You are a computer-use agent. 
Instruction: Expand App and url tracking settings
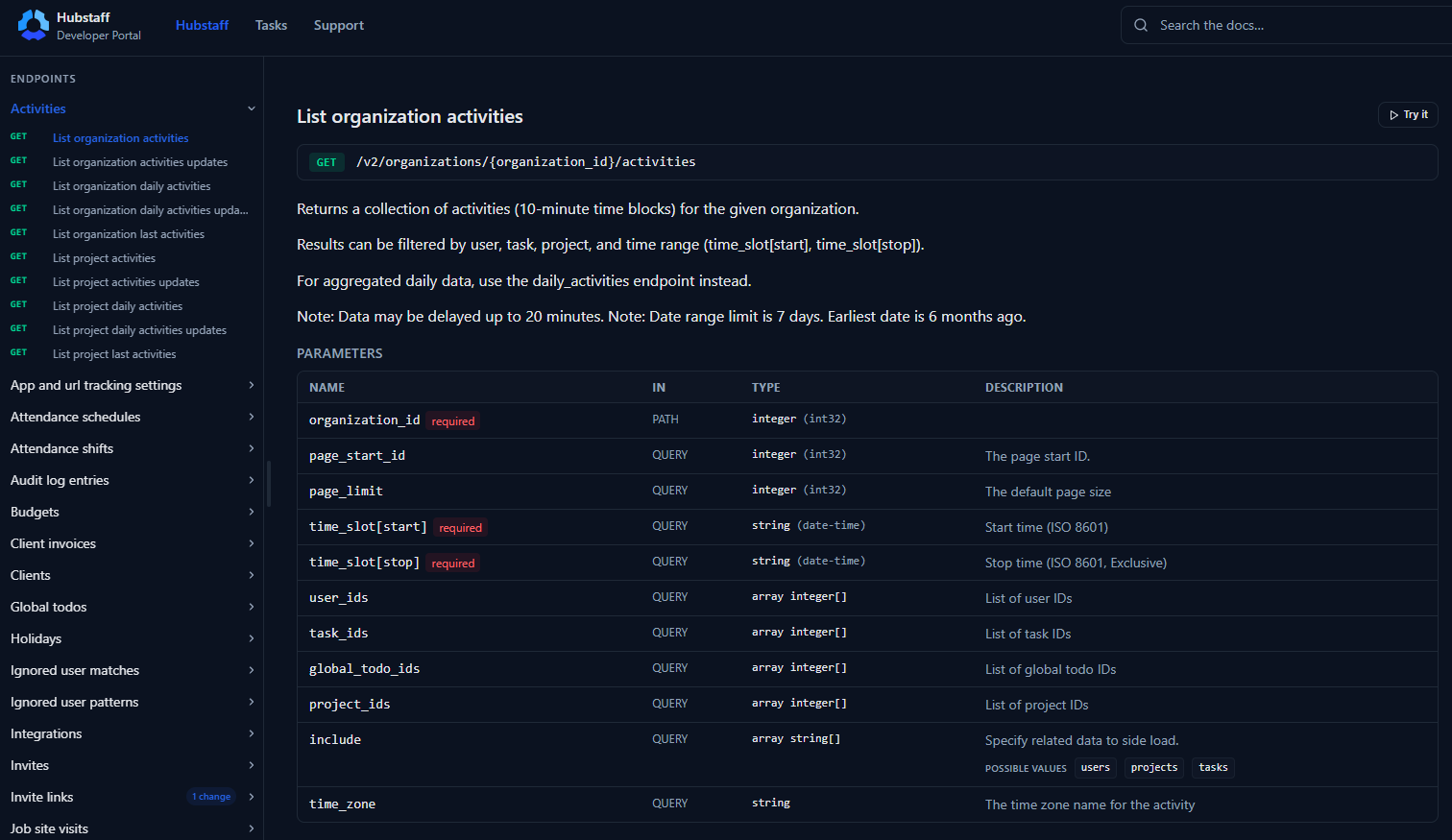(x=132, y=385)
